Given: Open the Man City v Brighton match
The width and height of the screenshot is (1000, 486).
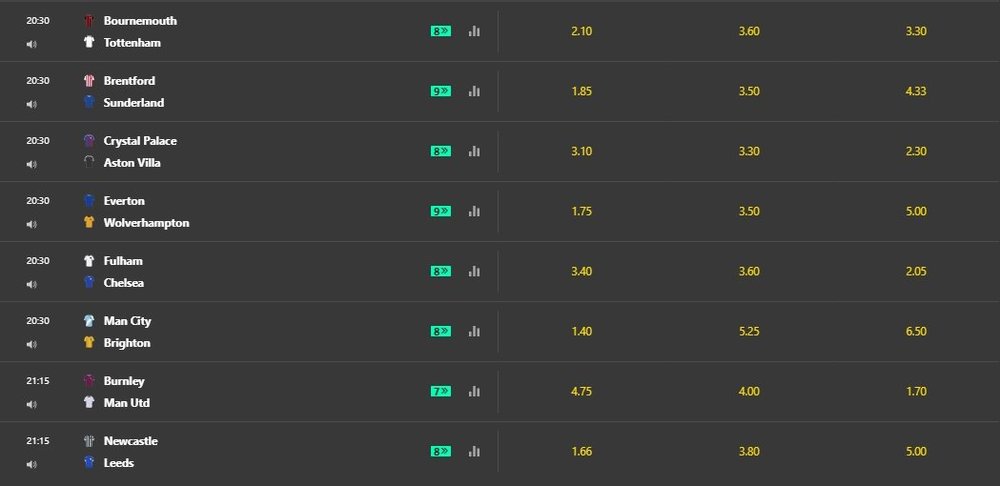Looking at the screenshot, I should tap(127, 331).
